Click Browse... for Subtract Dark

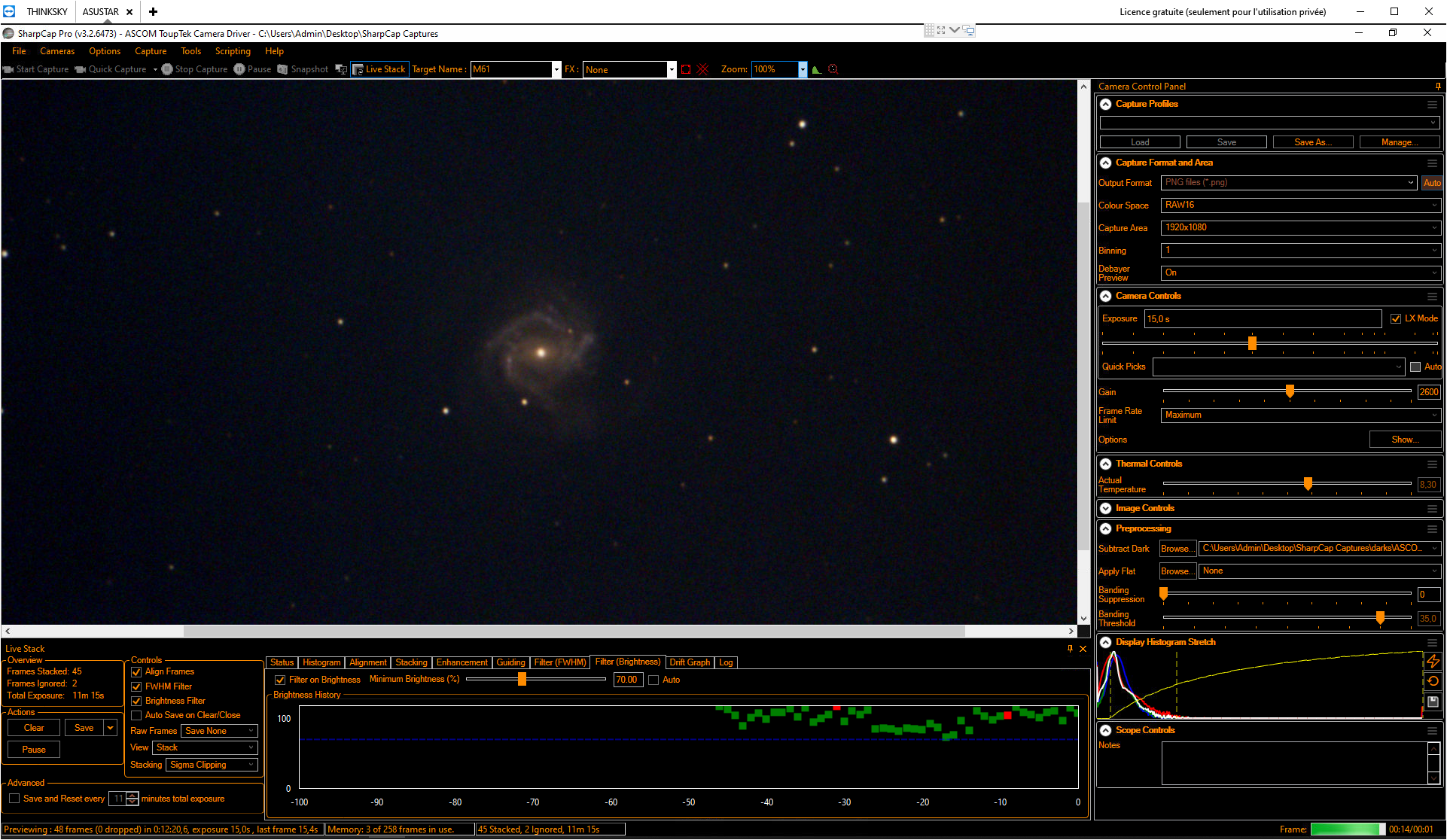click(x=1177, y=549)
